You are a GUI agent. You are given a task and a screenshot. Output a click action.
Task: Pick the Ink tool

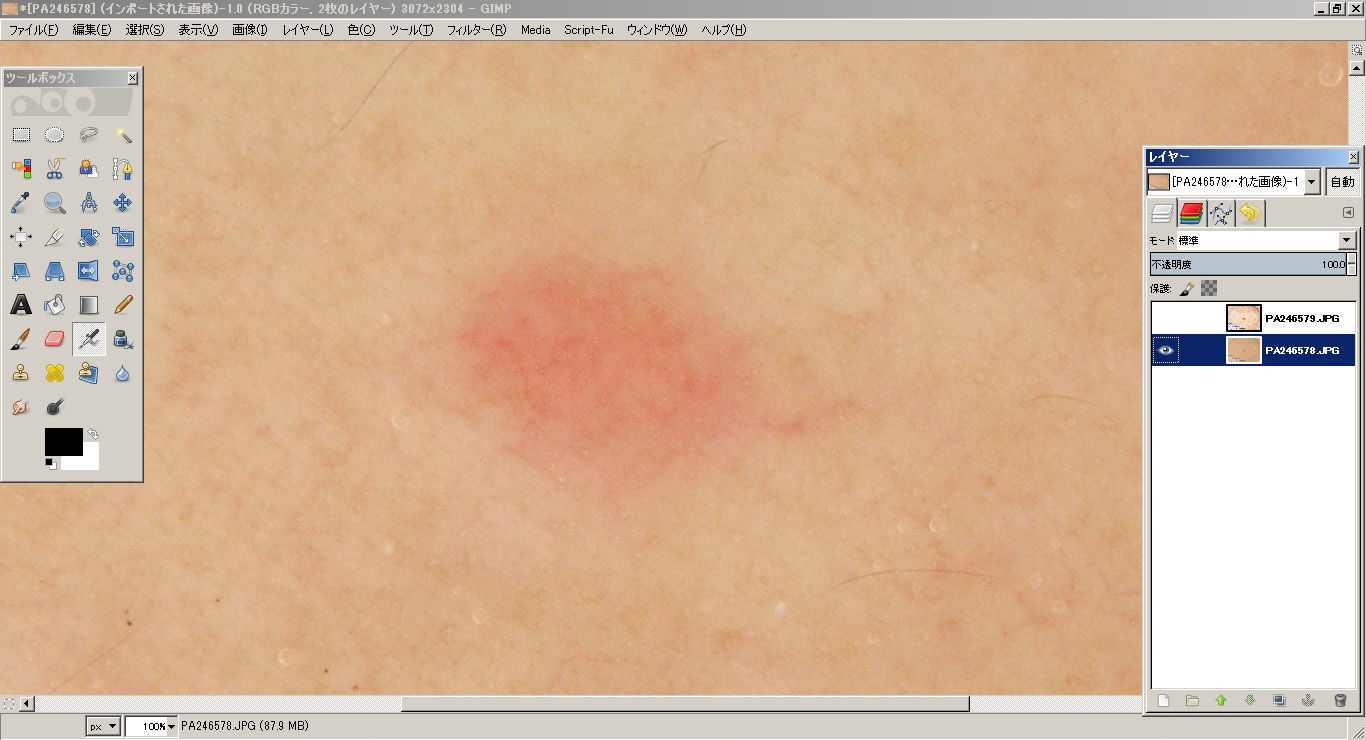[123, 339]
